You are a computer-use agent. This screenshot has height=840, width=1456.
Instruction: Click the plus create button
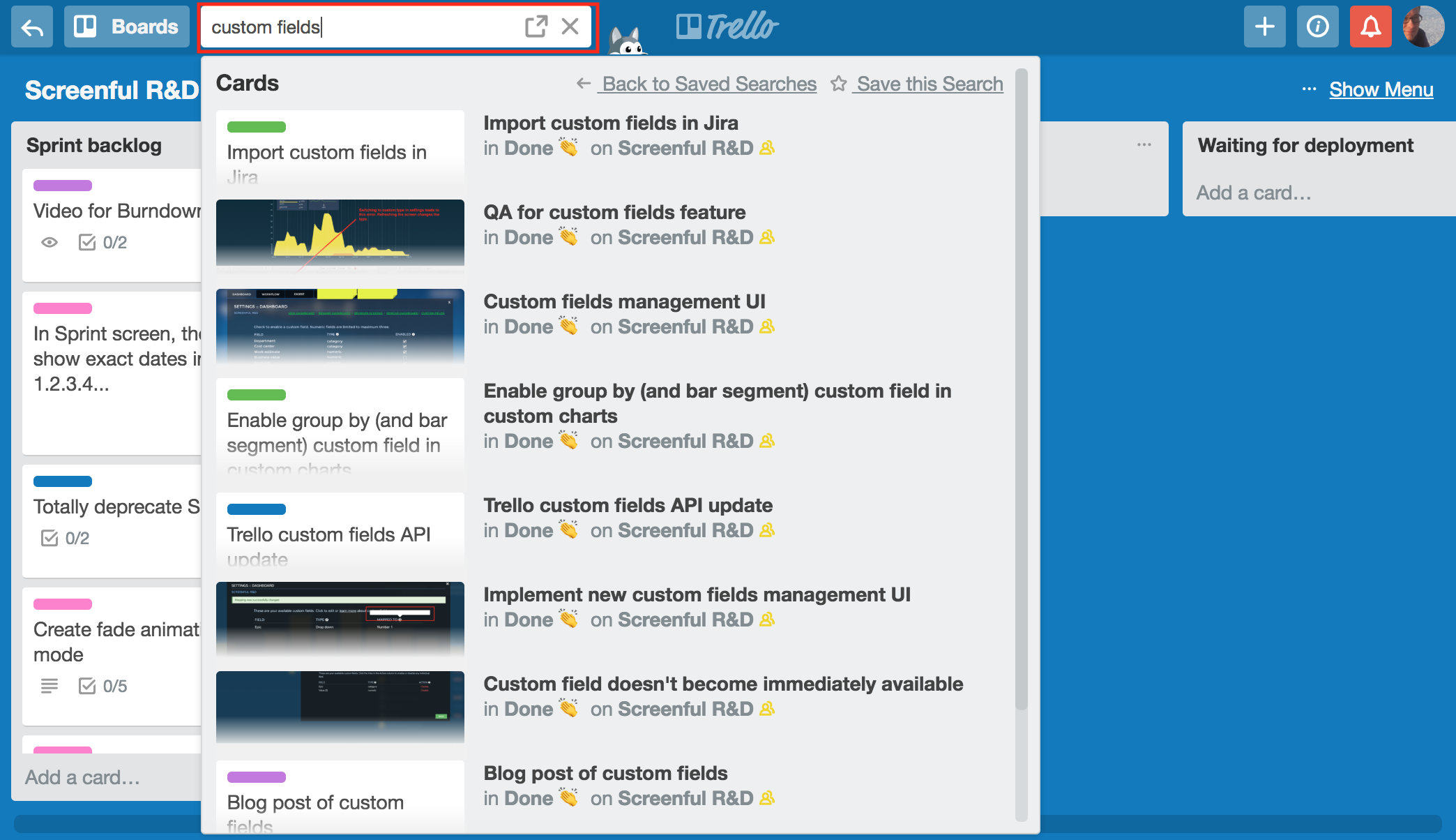(1265, 27)
